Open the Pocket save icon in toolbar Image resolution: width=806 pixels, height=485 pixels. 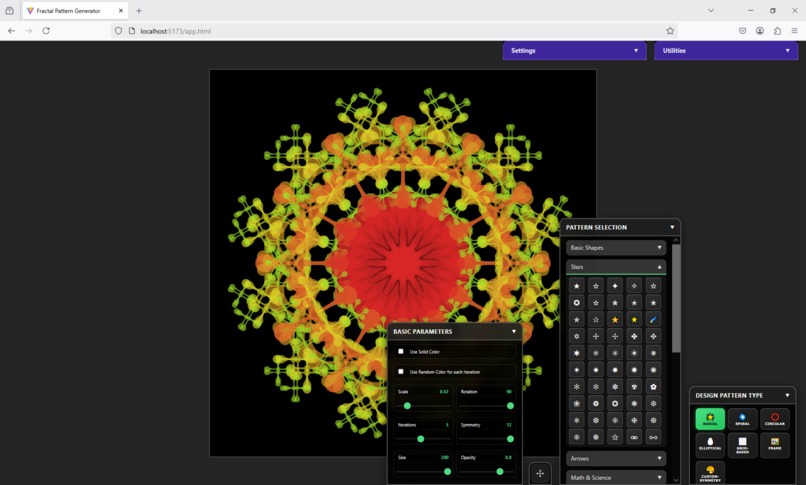742,31
